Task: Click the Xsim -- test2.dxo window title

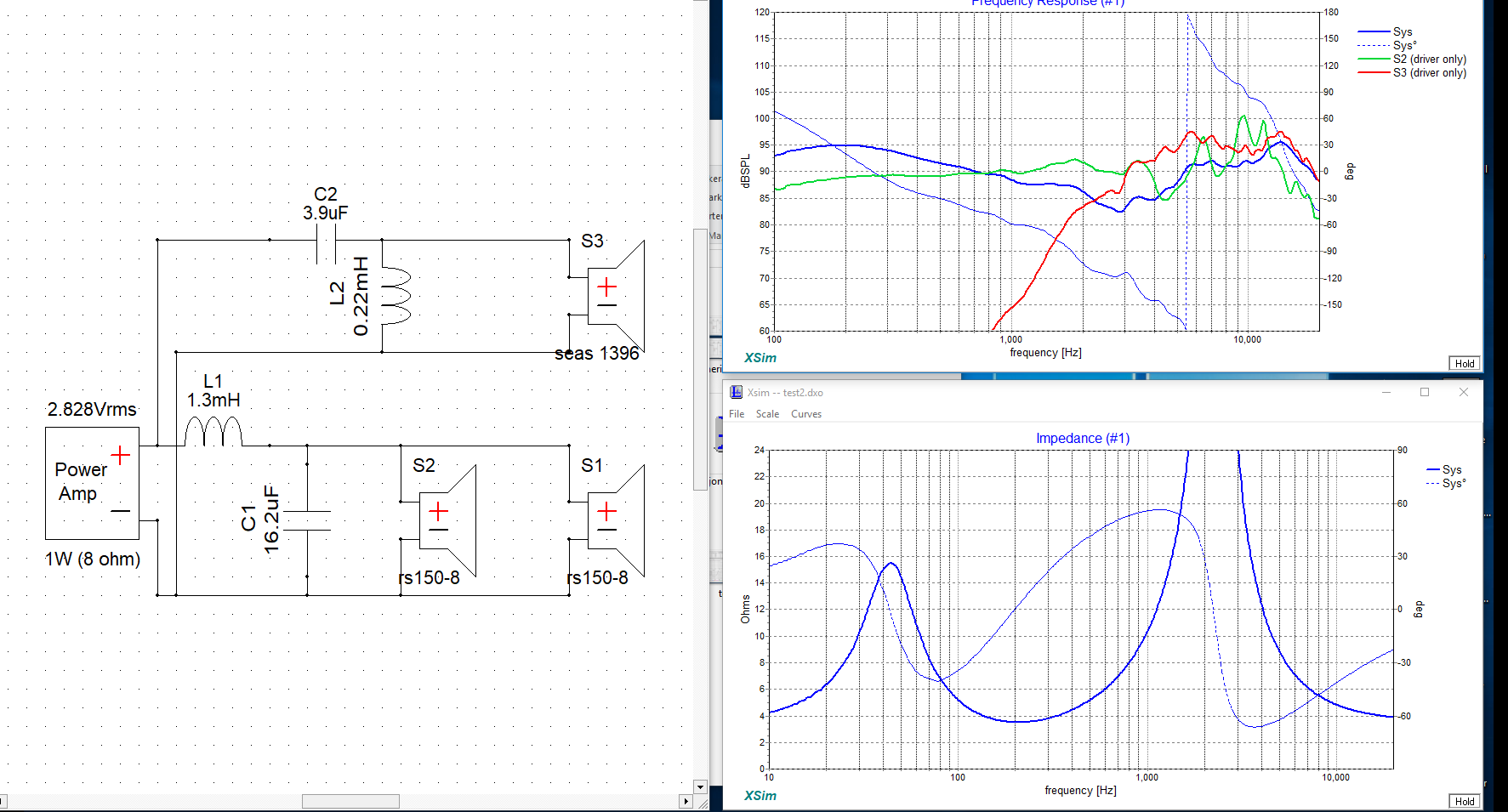Action: click(x=785, y=393)
